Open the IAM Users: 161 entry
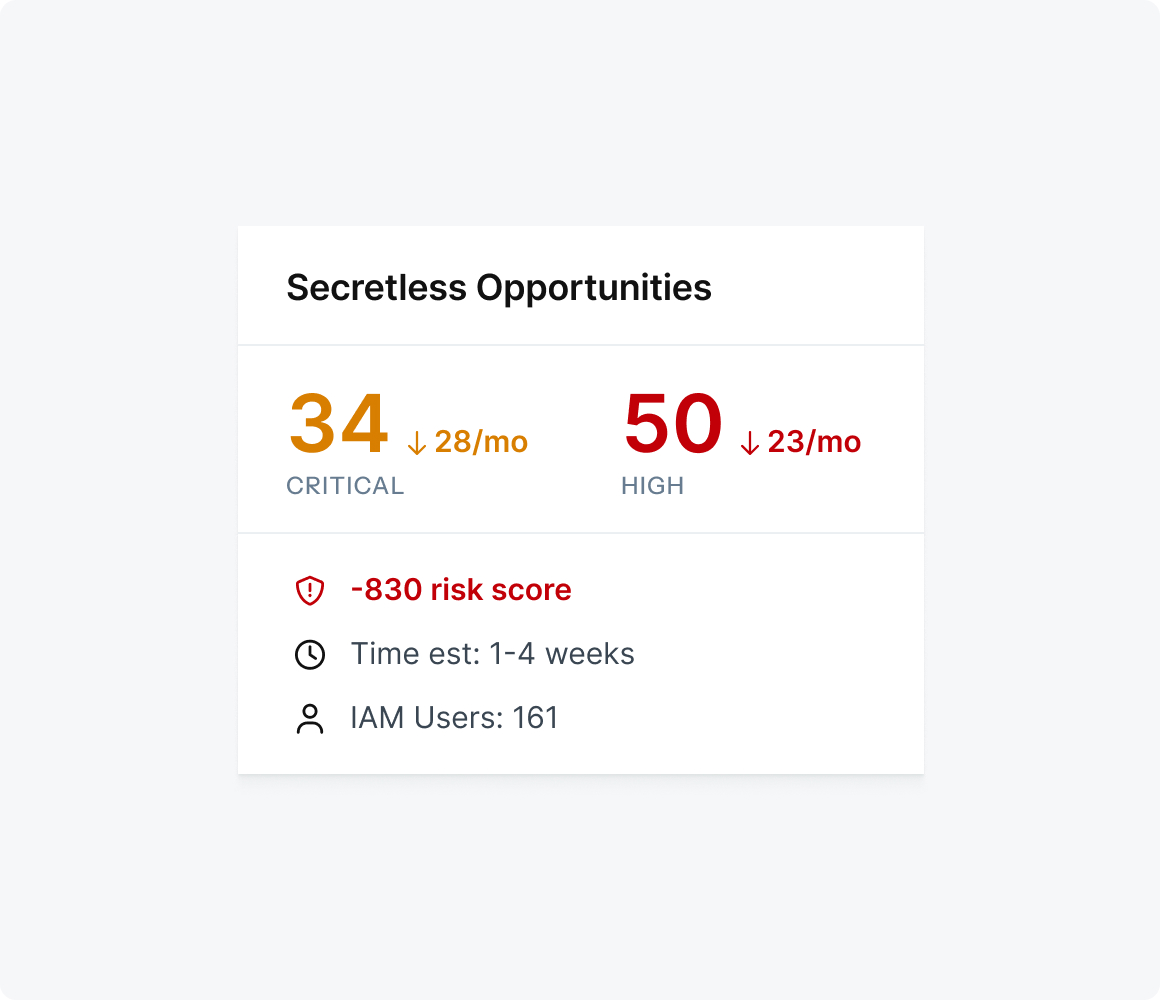Screen dimensions: 1160x1000 pos(454,718)
